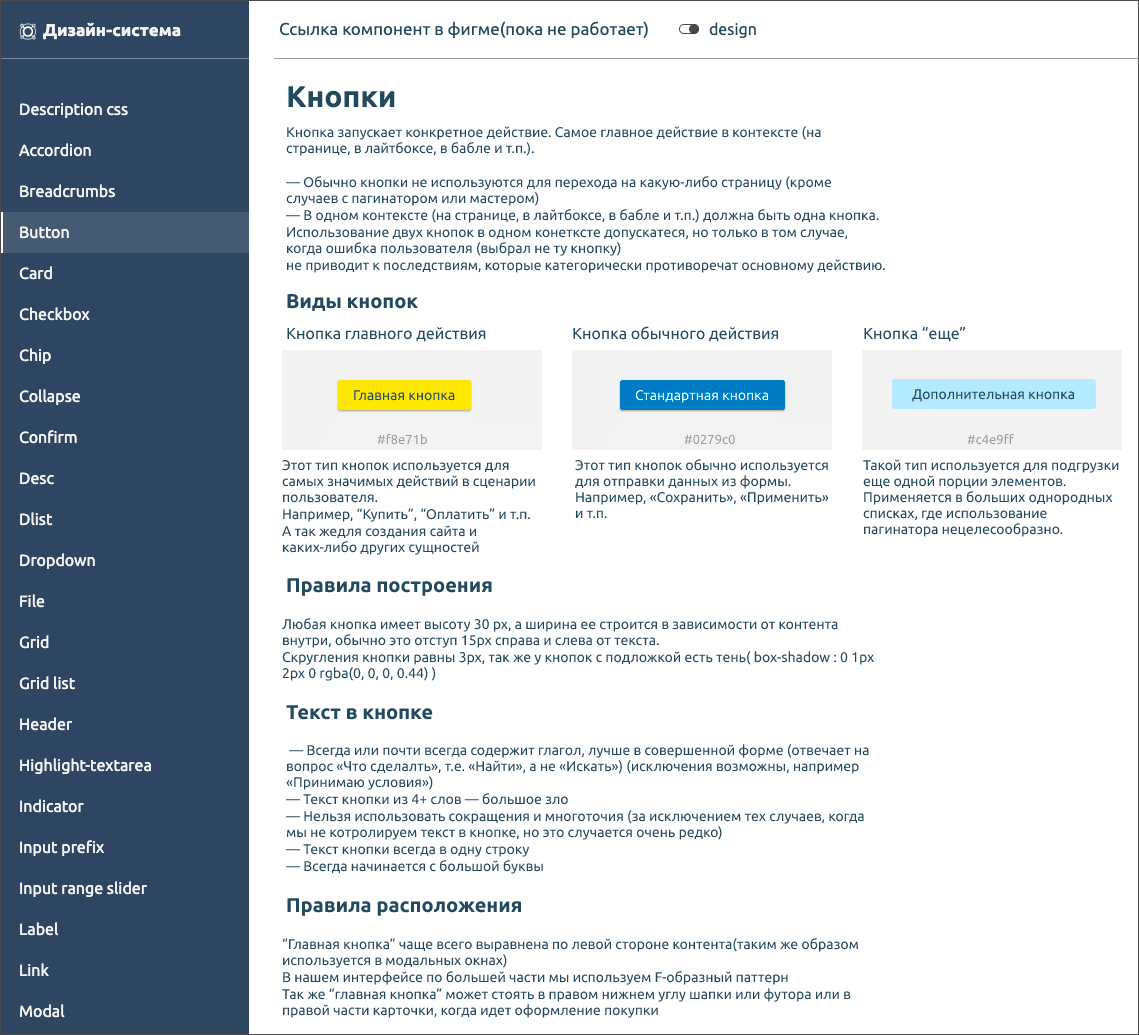This screenshot has width=1139, height=1035.
Task: Open Header in the sidebar
Action: [x=124, y=725]
